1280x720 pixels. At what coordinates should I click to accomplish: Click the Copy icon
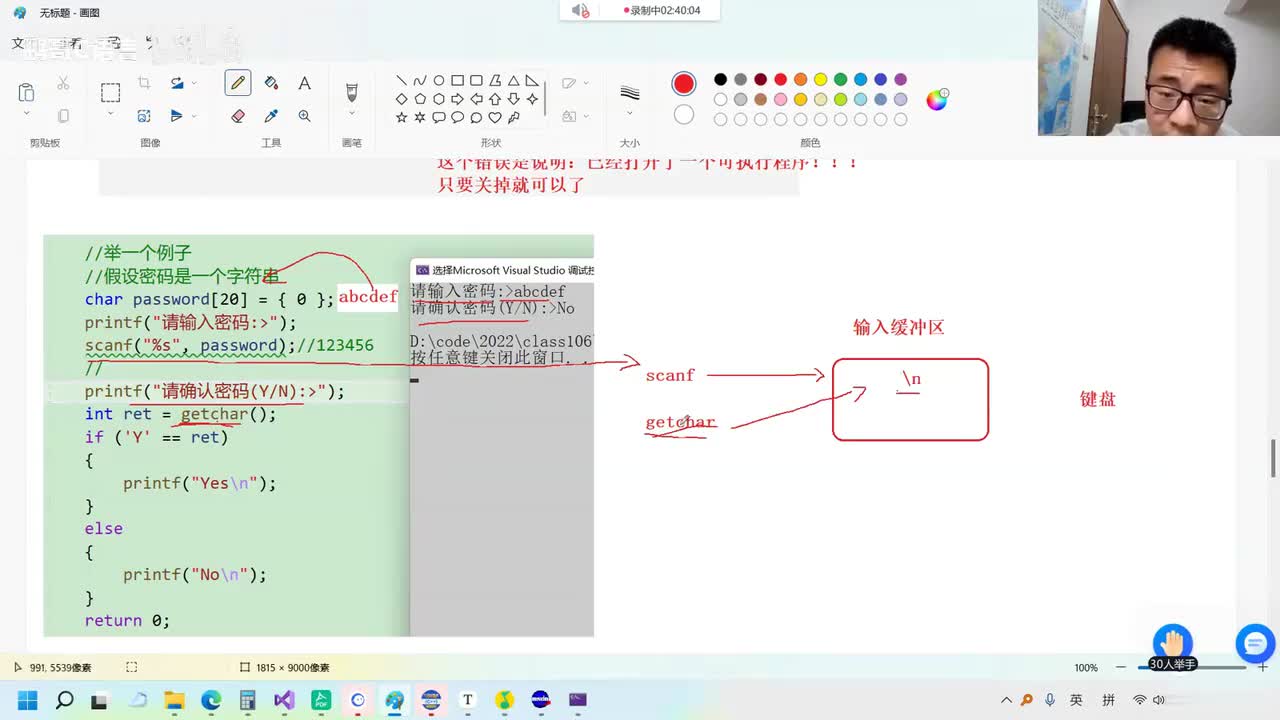[x=63, y=116]
